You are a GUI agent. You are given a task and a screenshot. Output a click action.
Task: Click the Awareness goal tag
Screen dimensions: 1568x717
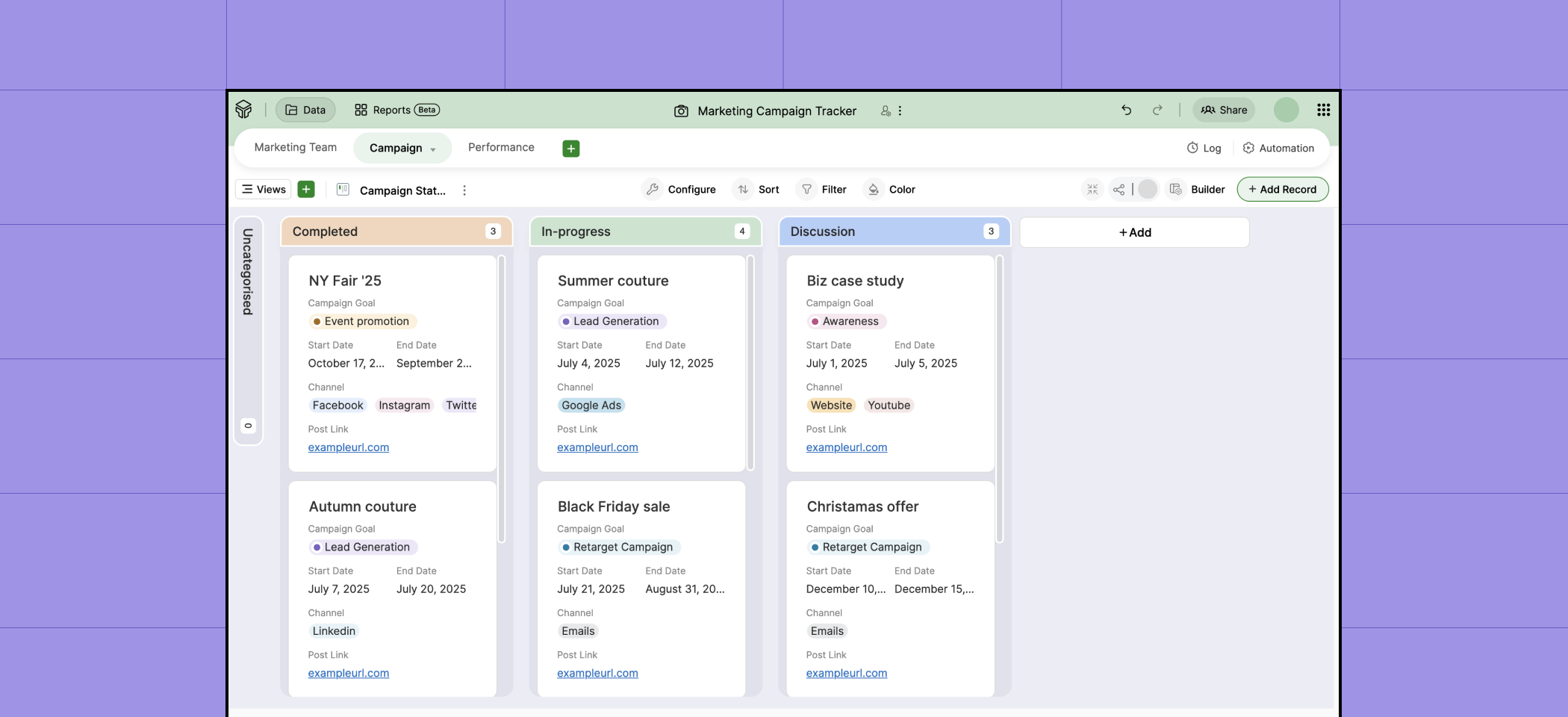coord(846,321)
